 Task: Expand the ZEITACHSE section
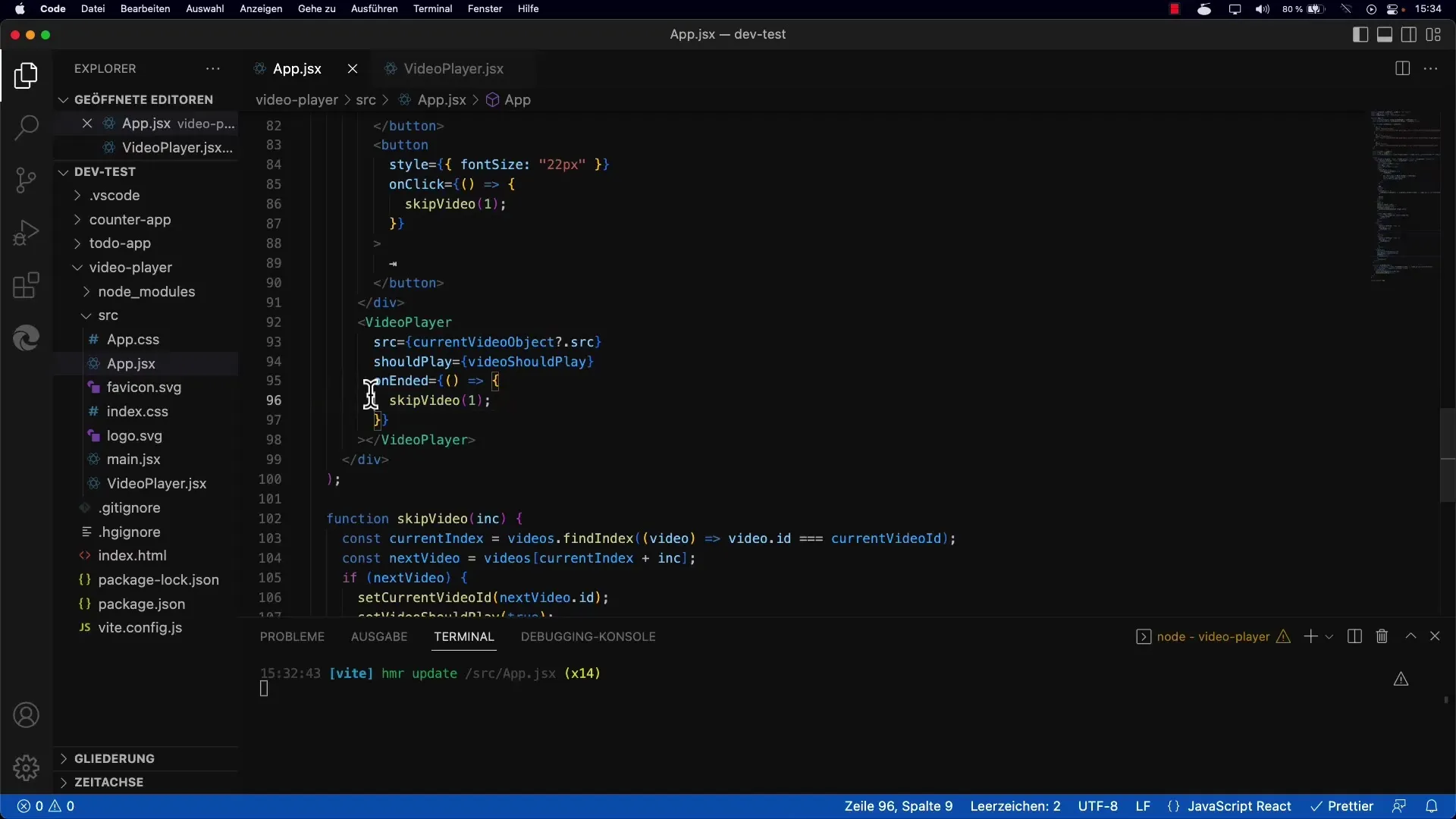(108, 782)
